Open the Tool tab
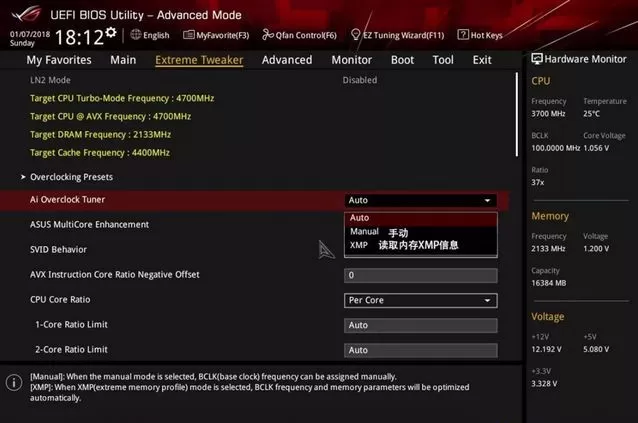This screenshot has height=423, width=638. [443, 60]
